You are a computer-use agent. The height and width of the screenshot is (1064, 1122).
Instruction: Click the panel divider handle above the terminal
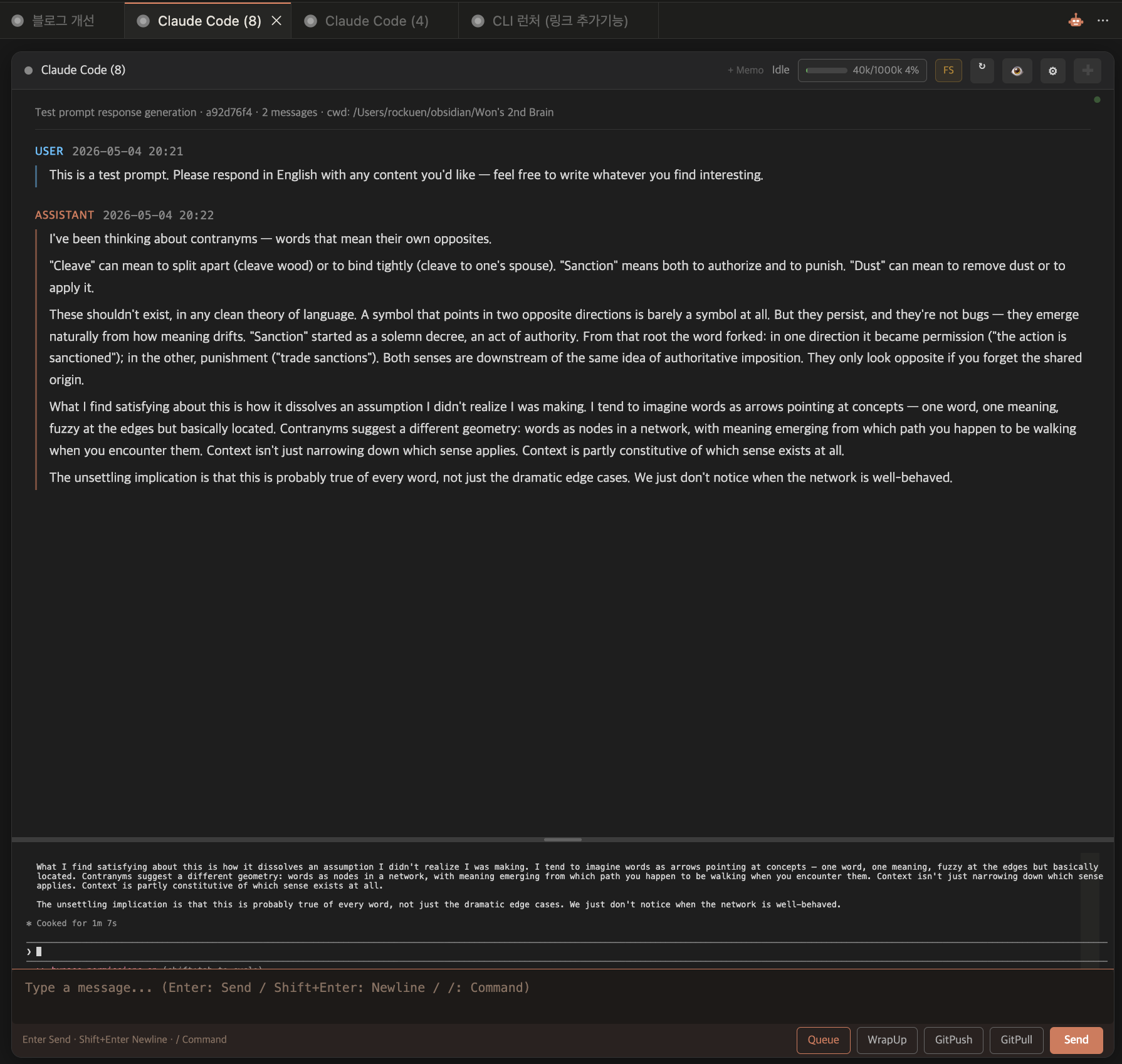562,839
